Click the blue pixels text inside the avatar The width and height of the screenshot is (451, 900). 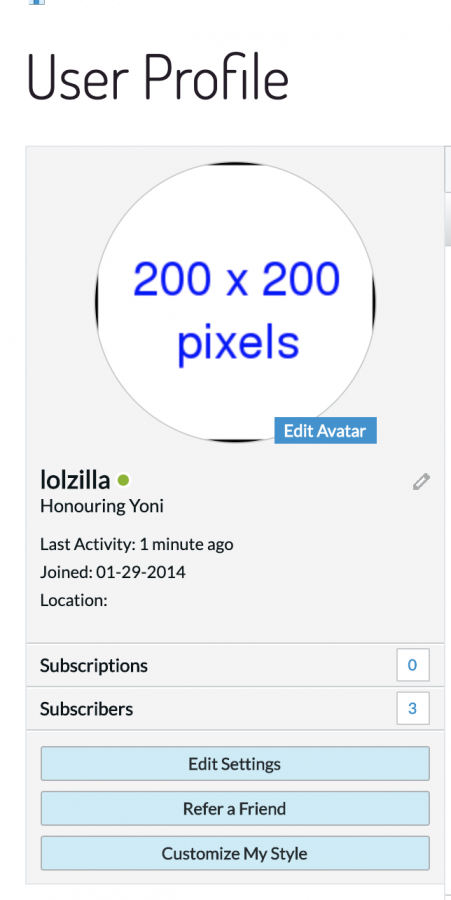pos(238,344)
